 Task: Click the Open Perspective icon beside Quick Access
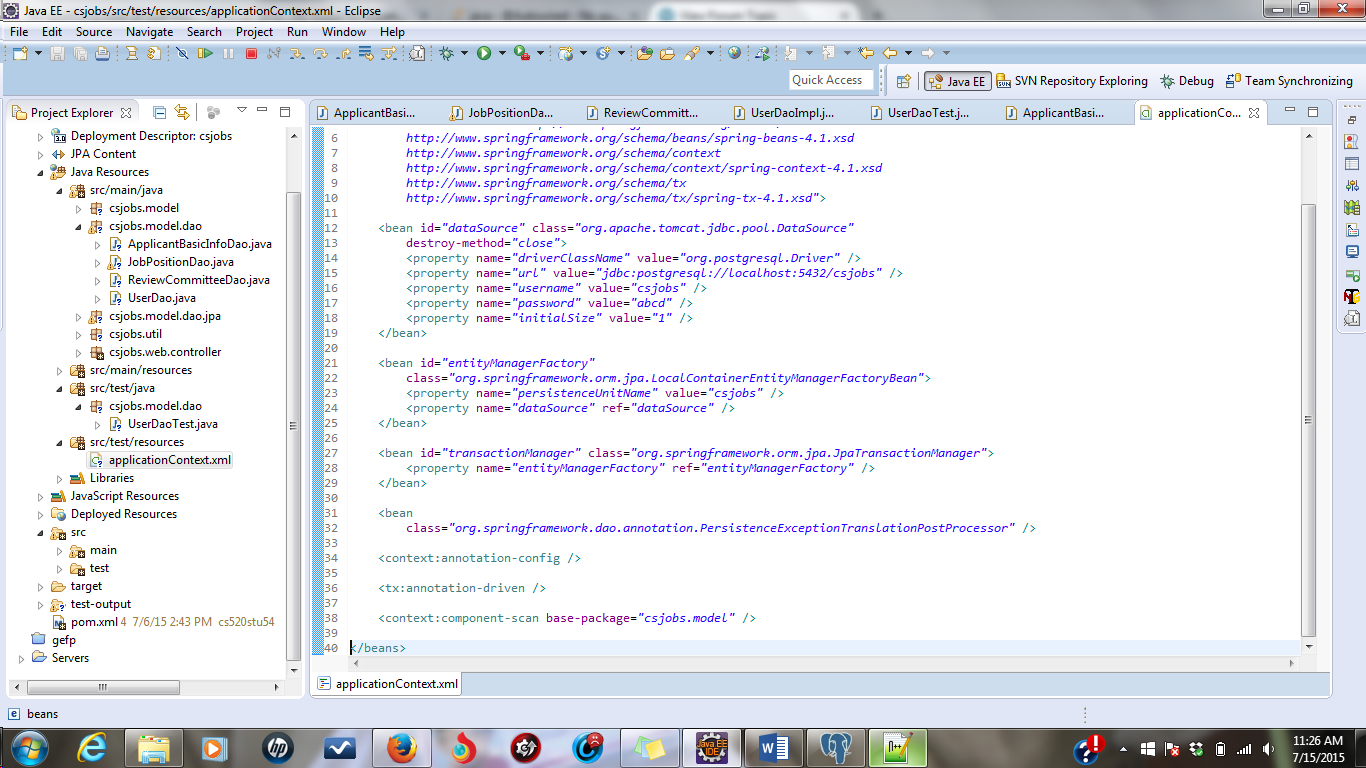(x=903, y=81)
